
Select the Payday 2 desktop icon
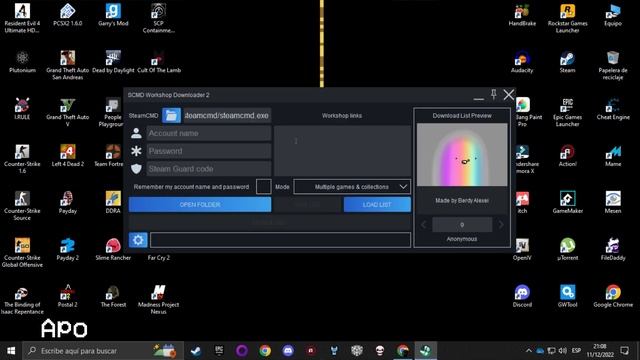tap(67, 249)
